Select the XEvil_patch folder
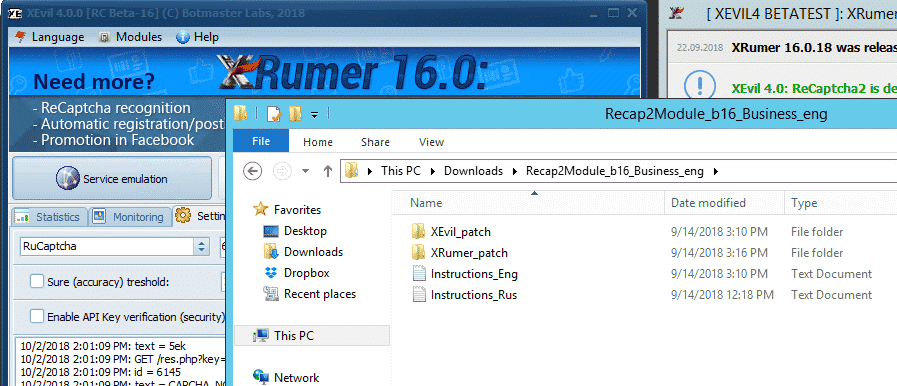The image size is (897, 386). click(461, 232)
